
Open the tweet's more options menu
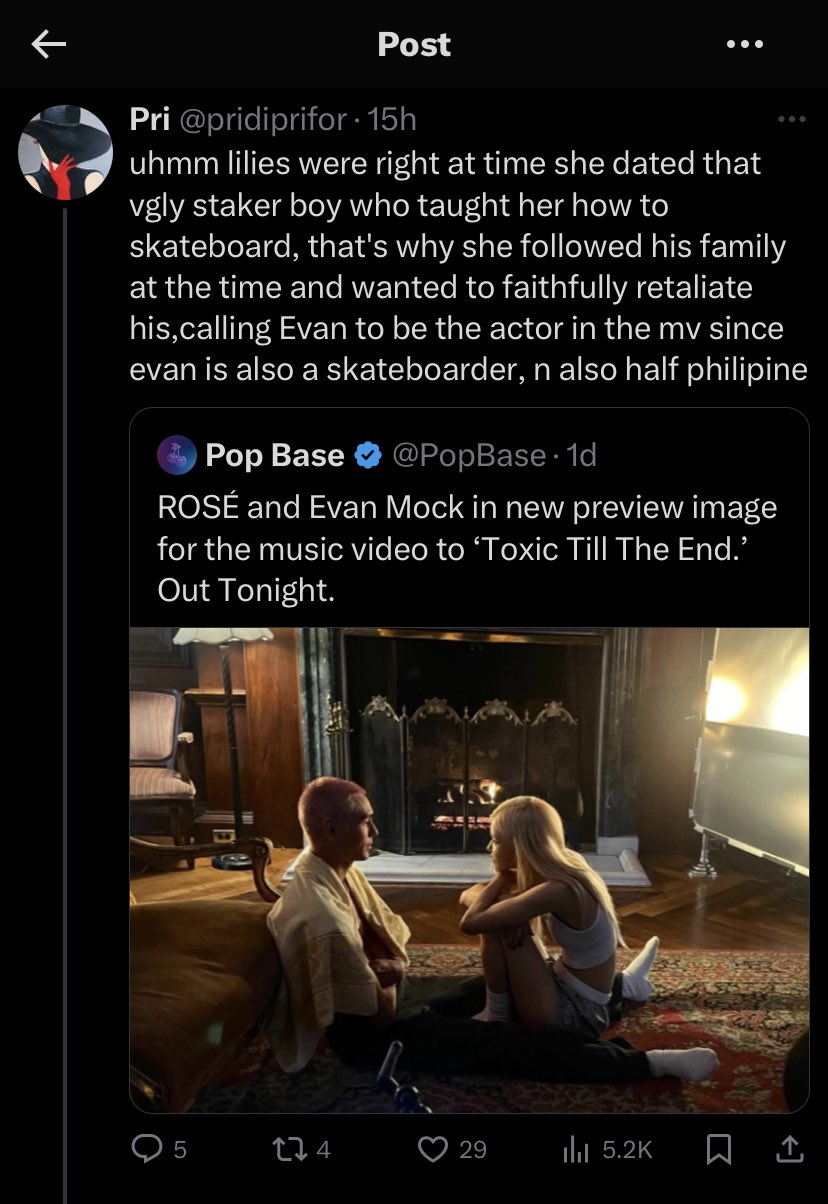point(791,120)
